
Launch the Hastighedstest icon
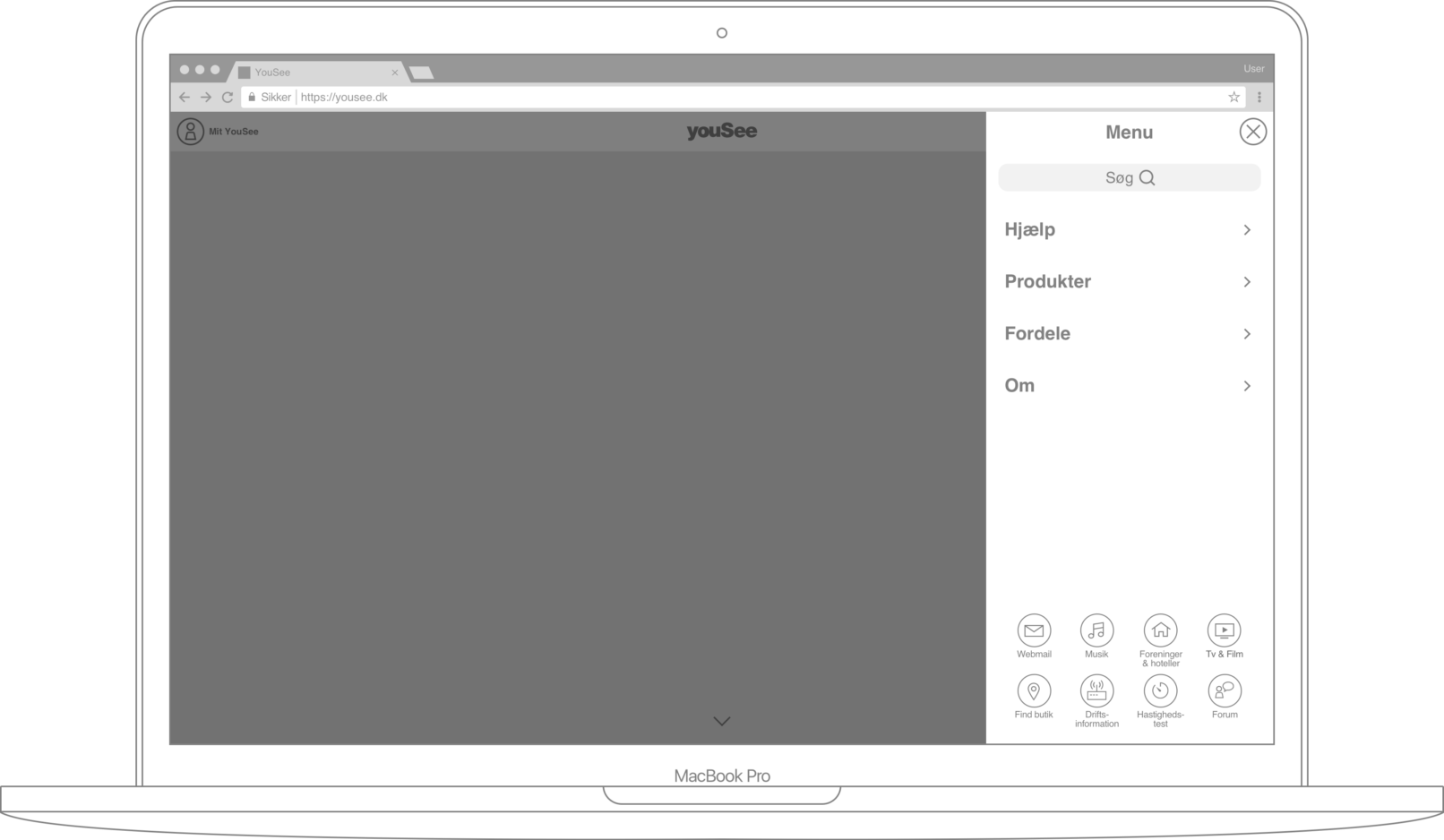point(1160,690)
